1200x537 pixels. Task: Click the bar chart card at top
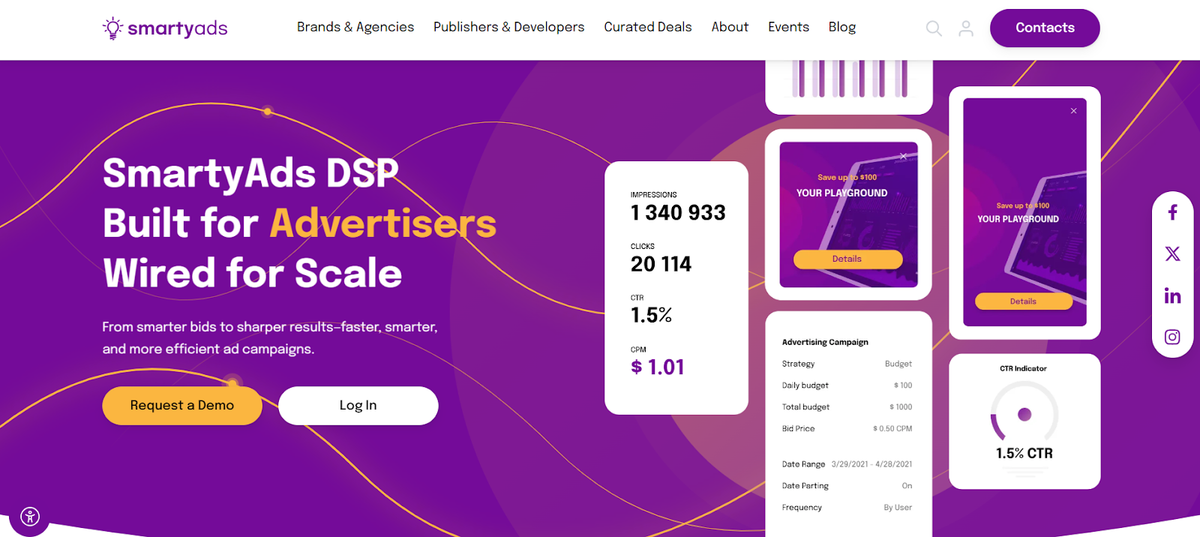(849, 85)
